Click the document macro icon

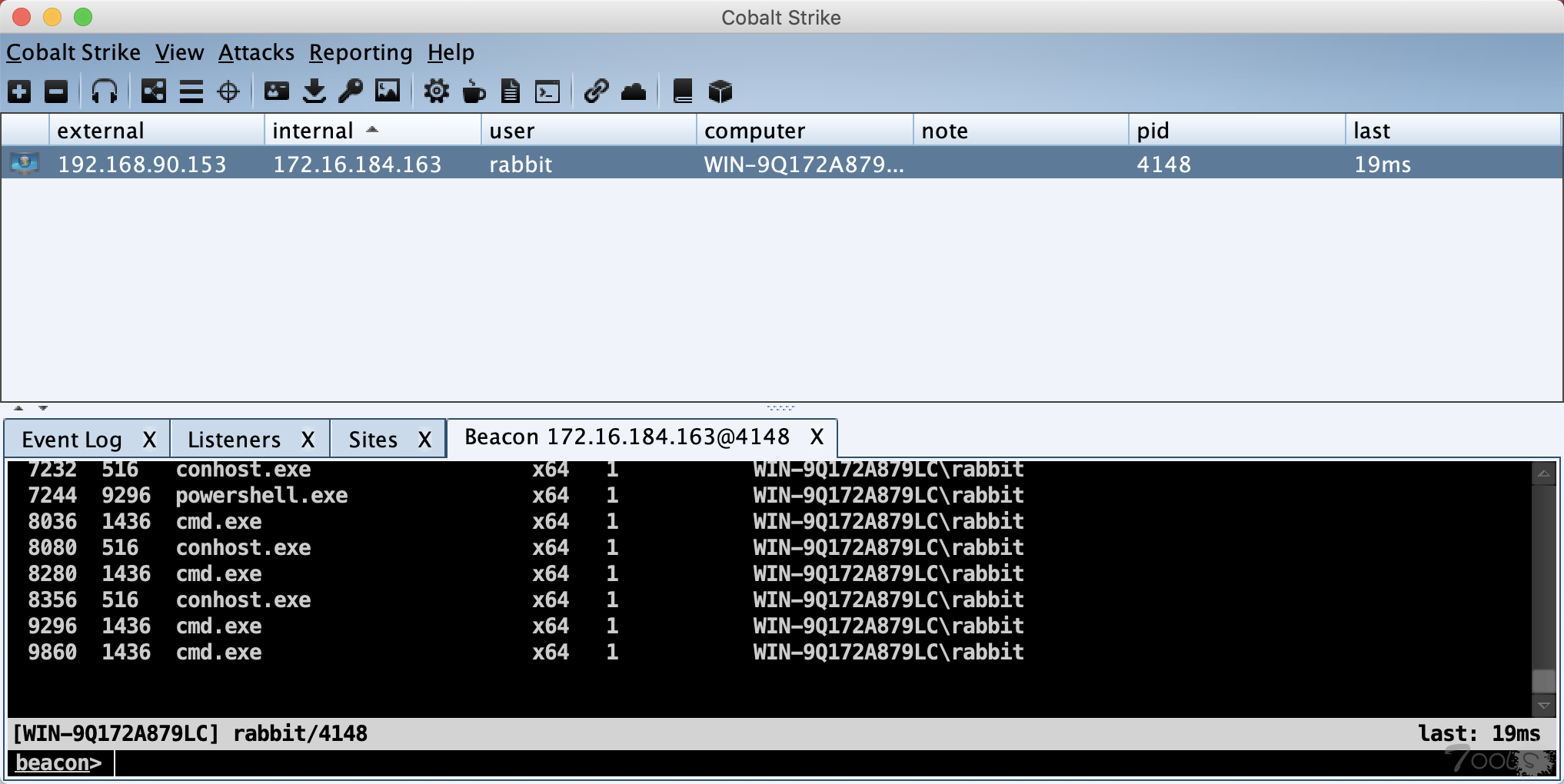[511, 91]
